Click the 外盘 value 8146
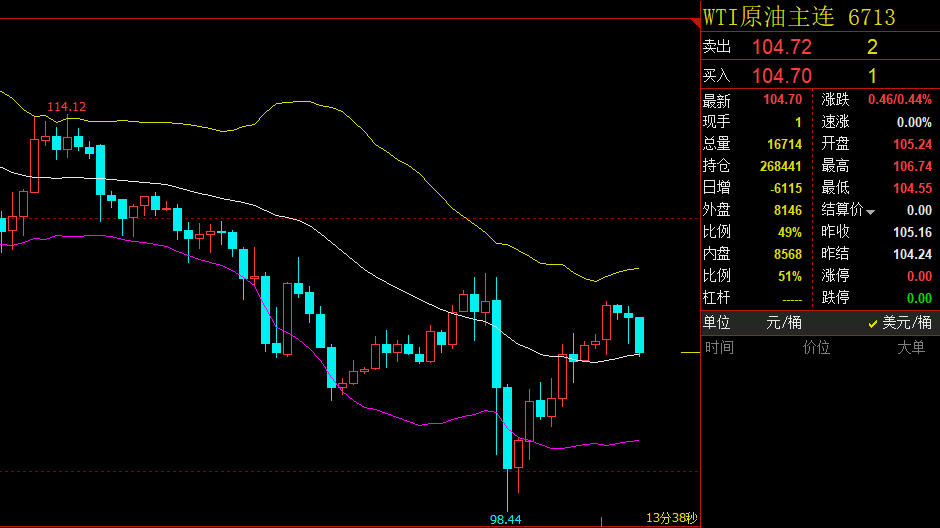 [x=788, y=210]
